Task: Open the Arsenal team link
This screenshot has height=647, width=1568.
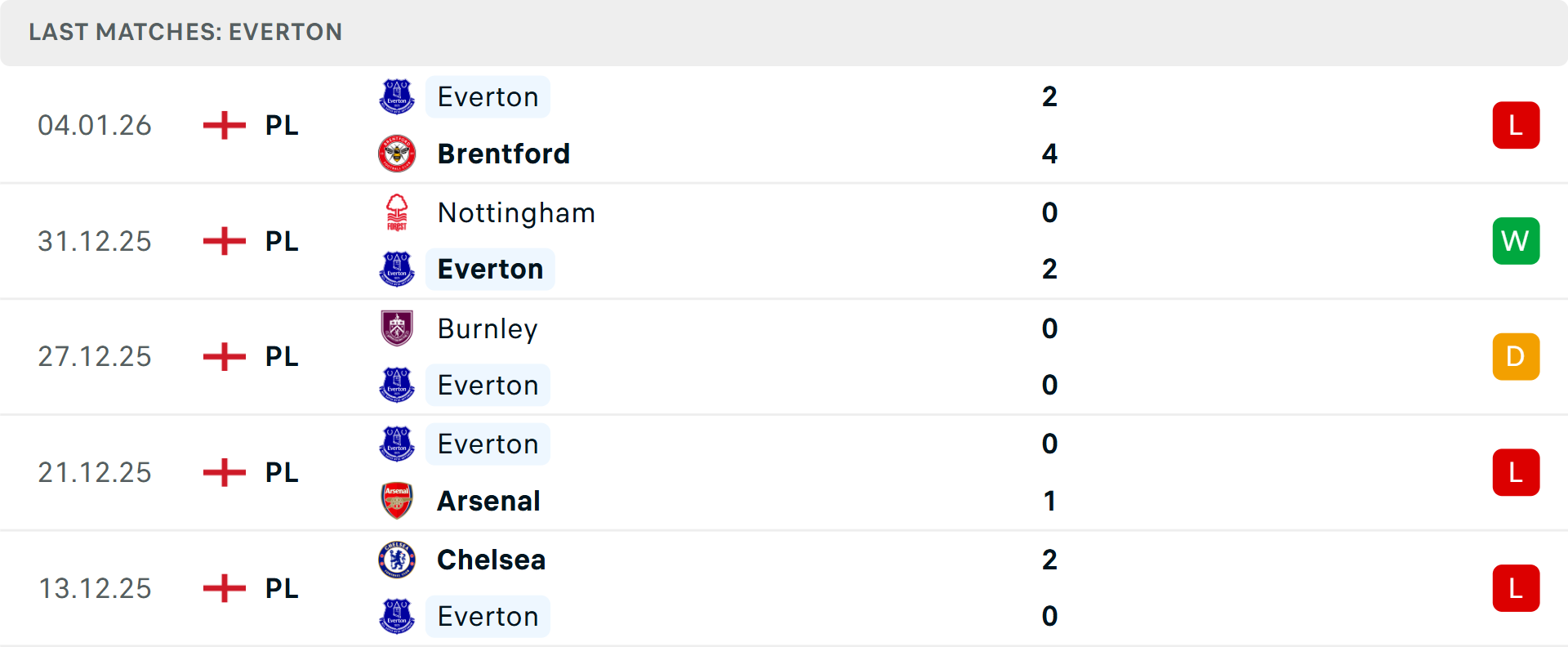Action: click(x=488, y=501)
